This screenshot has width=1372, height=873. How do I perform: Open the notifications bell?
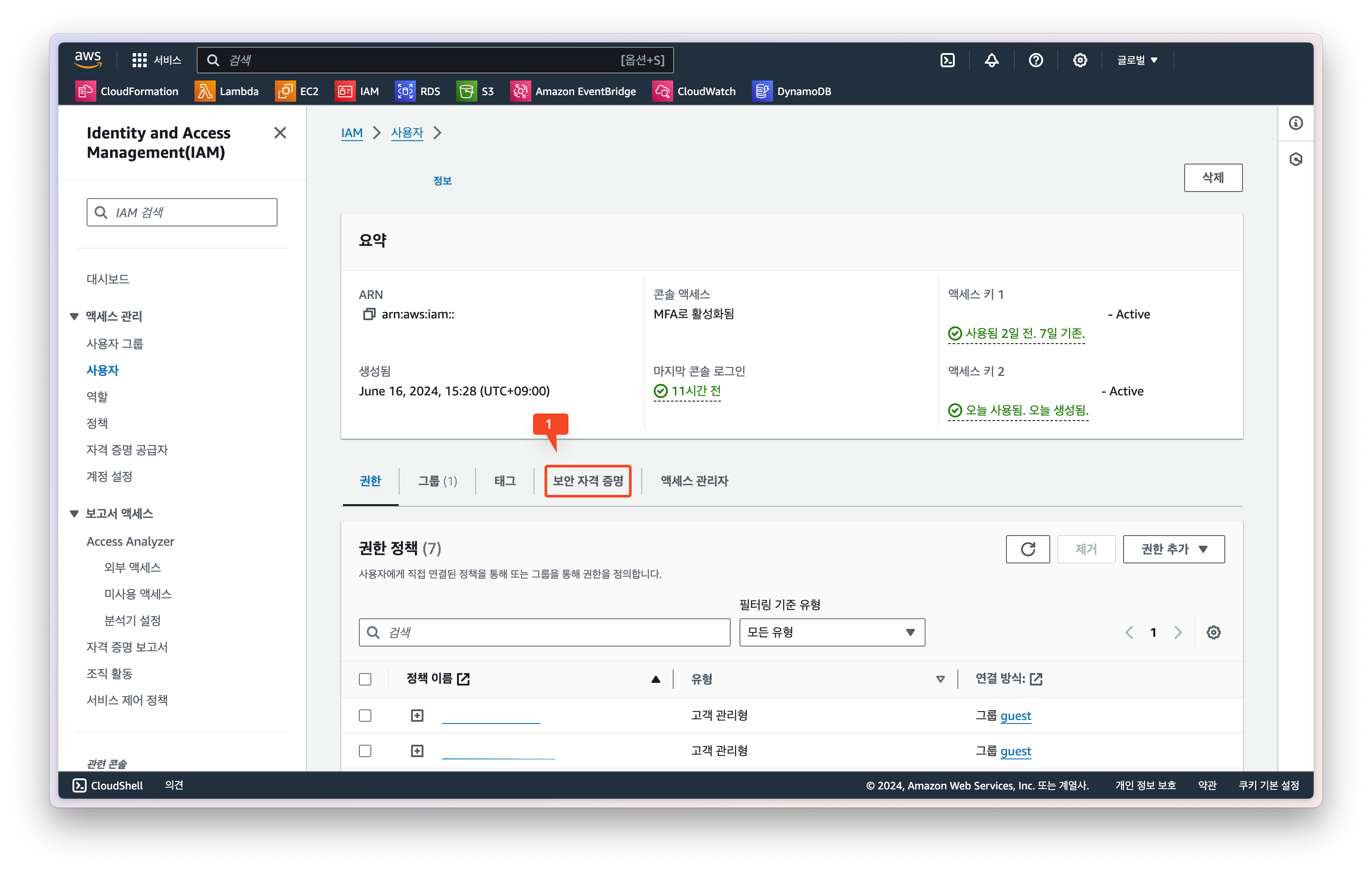coord(991,60)
